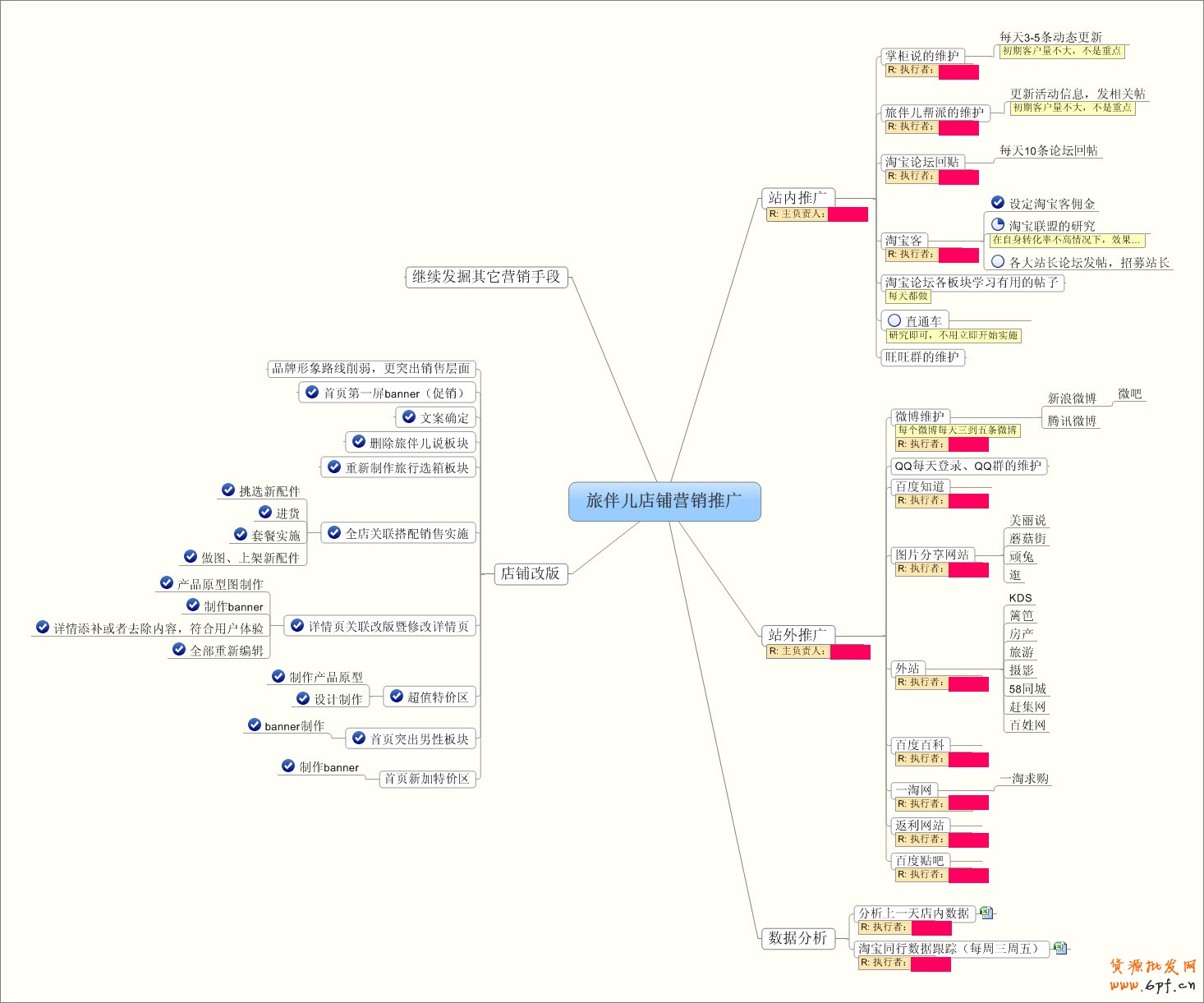Select the central topic 旅伴儿店铺营销推广
Viewport: 1204px width, 1003px height.
(664, 501)
